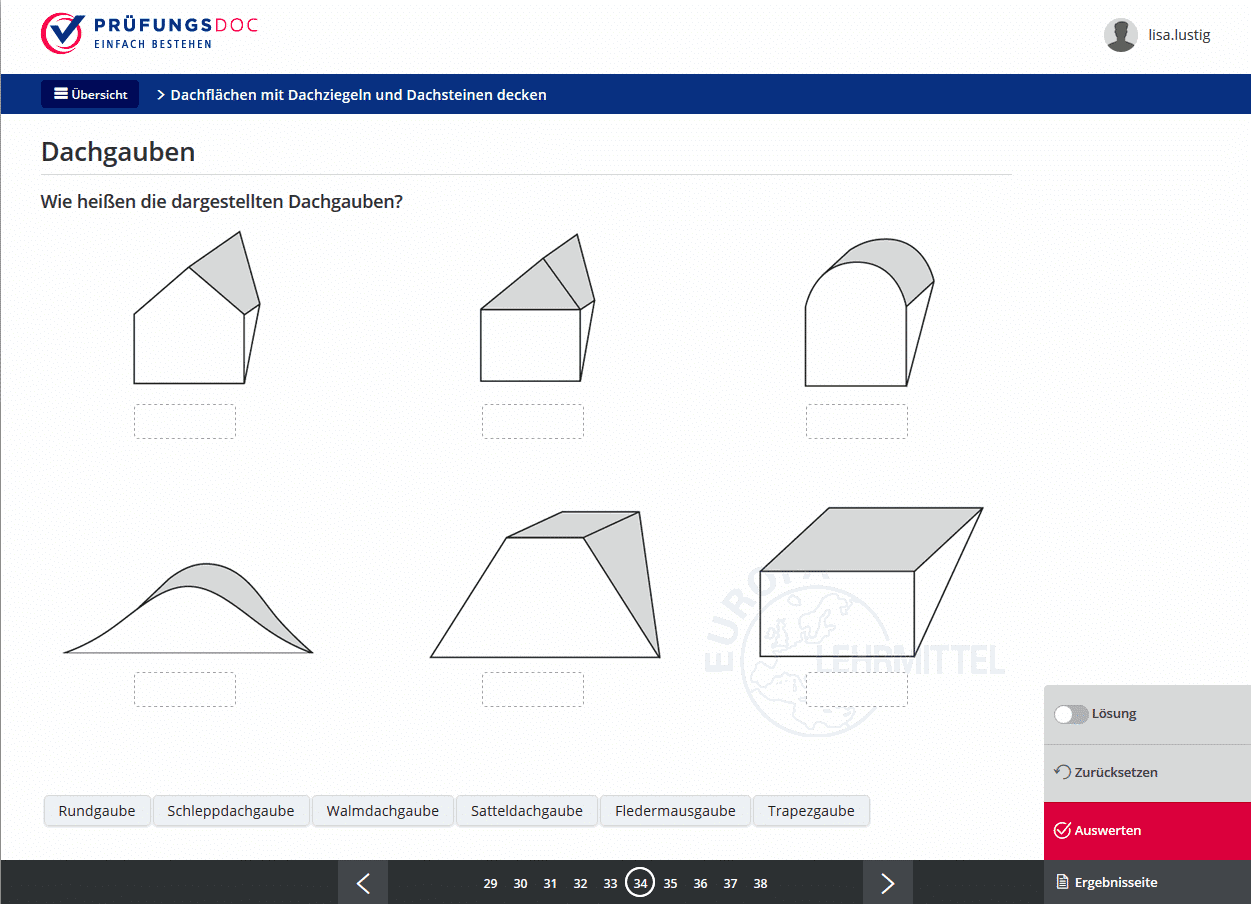The image size is (1251, 904).
Task: Pick the Schleppdachgaube label
Action: [x=231, y=811]
